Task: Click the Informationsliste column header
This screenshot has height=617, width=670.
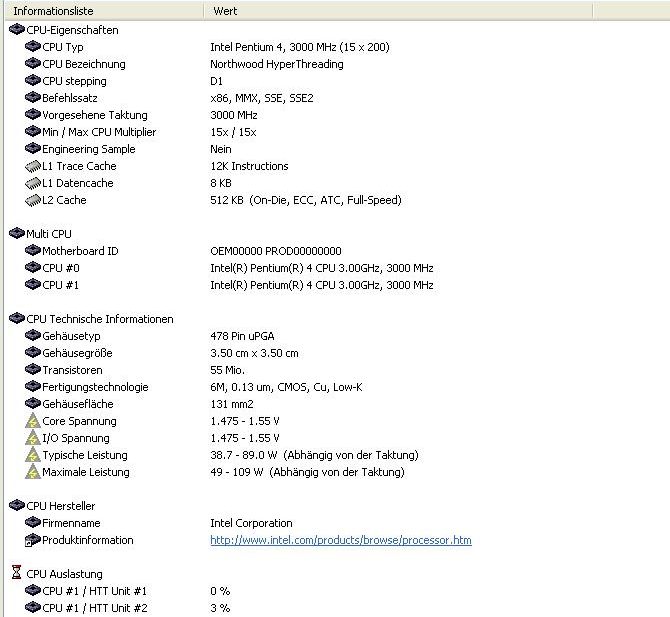Action: [104, 11]
